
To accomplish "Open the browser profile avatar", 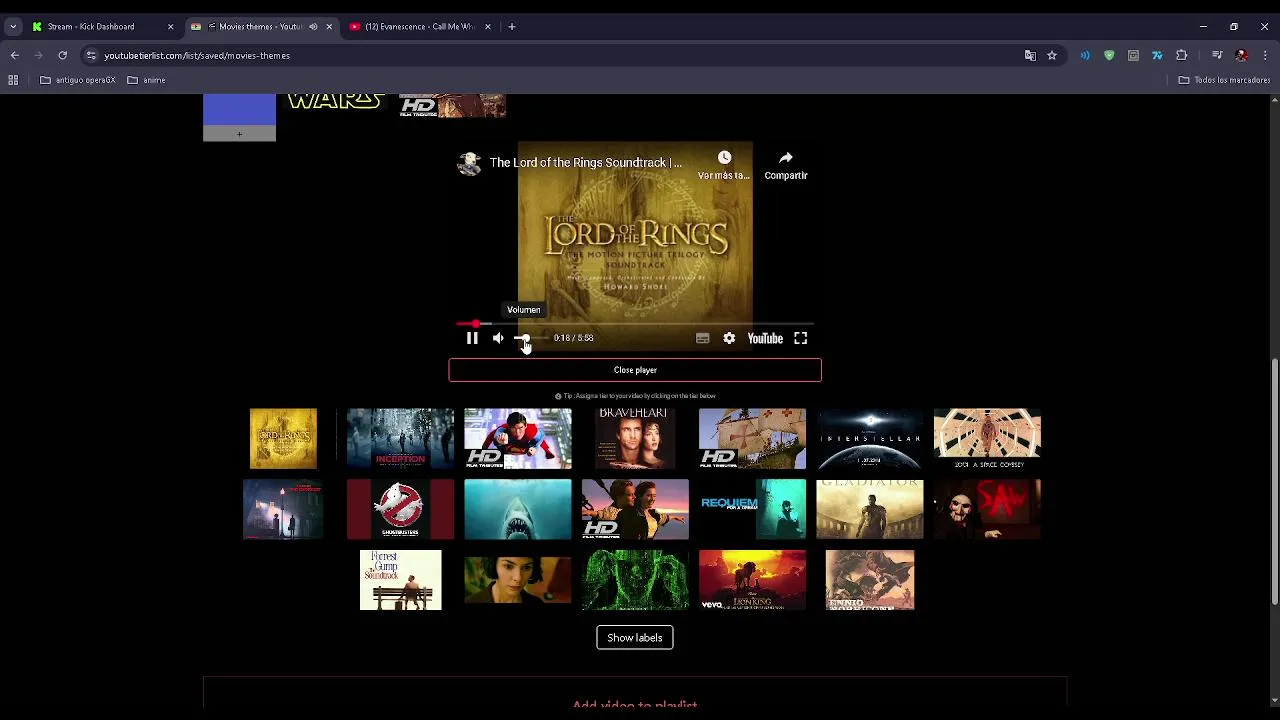I will (1241, 56).
